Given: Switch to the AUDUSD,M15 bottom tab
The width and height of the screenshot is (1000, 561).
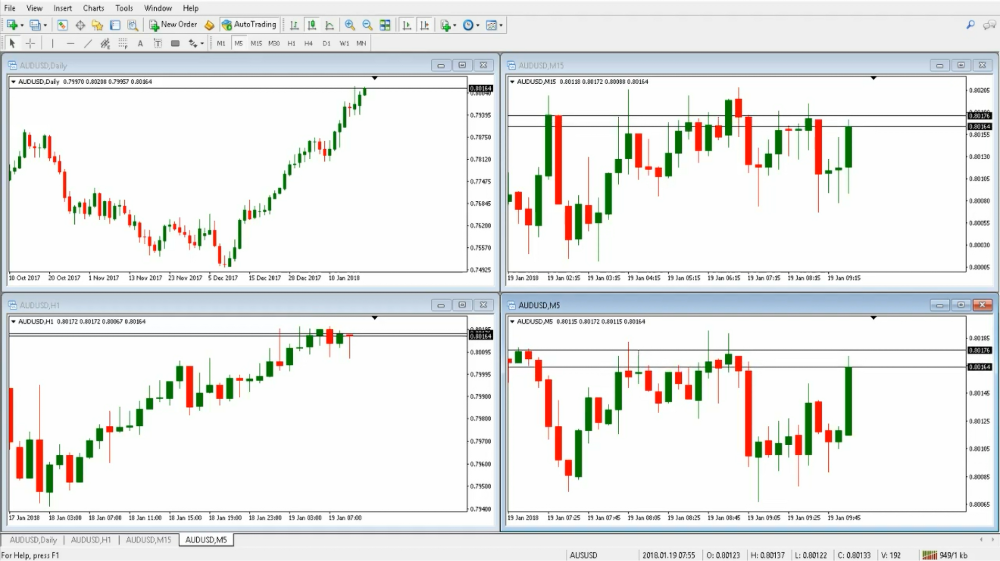Looking at the screenshot, I should coord(148,540).
